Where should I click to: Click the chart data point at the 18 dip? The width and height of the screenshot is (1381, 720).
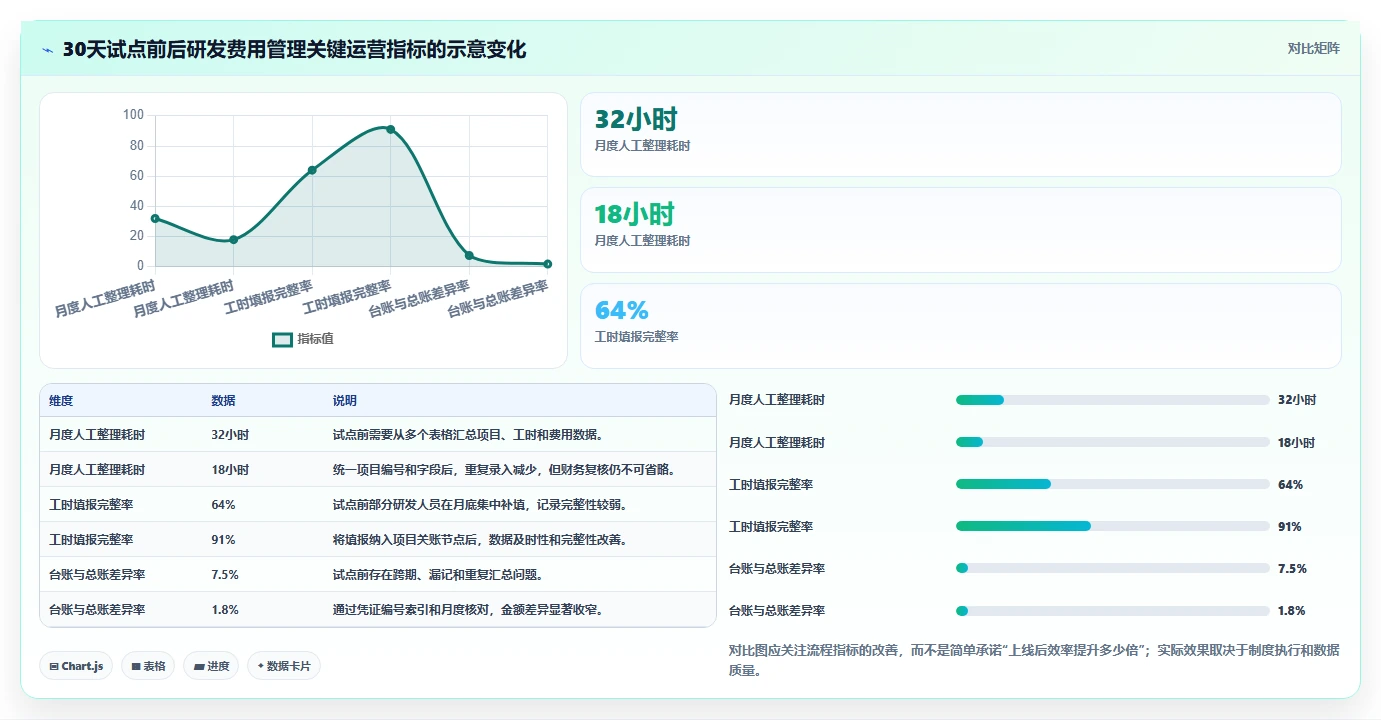[233, 239]
